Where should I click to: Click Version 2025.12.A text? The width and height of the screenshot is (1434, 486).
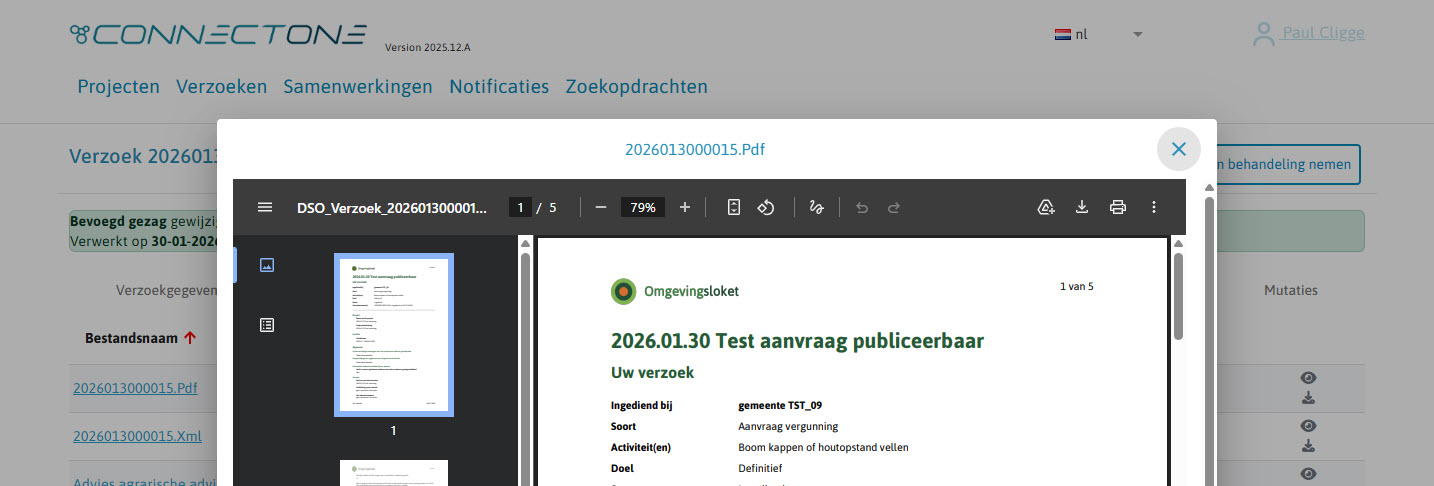(x=427, y=47)
